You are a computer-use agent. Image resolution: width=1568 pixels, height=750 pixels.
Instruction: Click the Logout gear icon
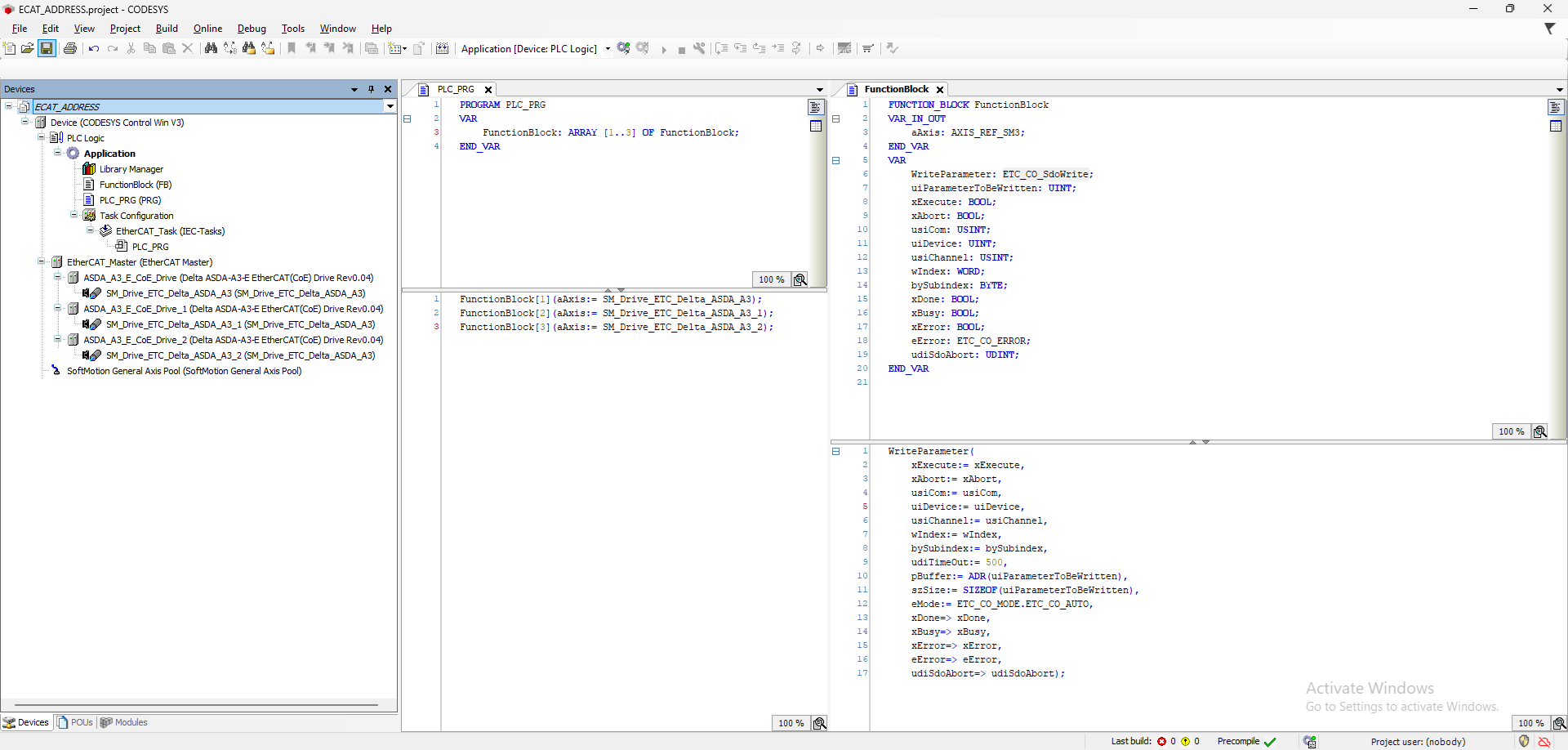pyautogui.click(x=643, y=49)
